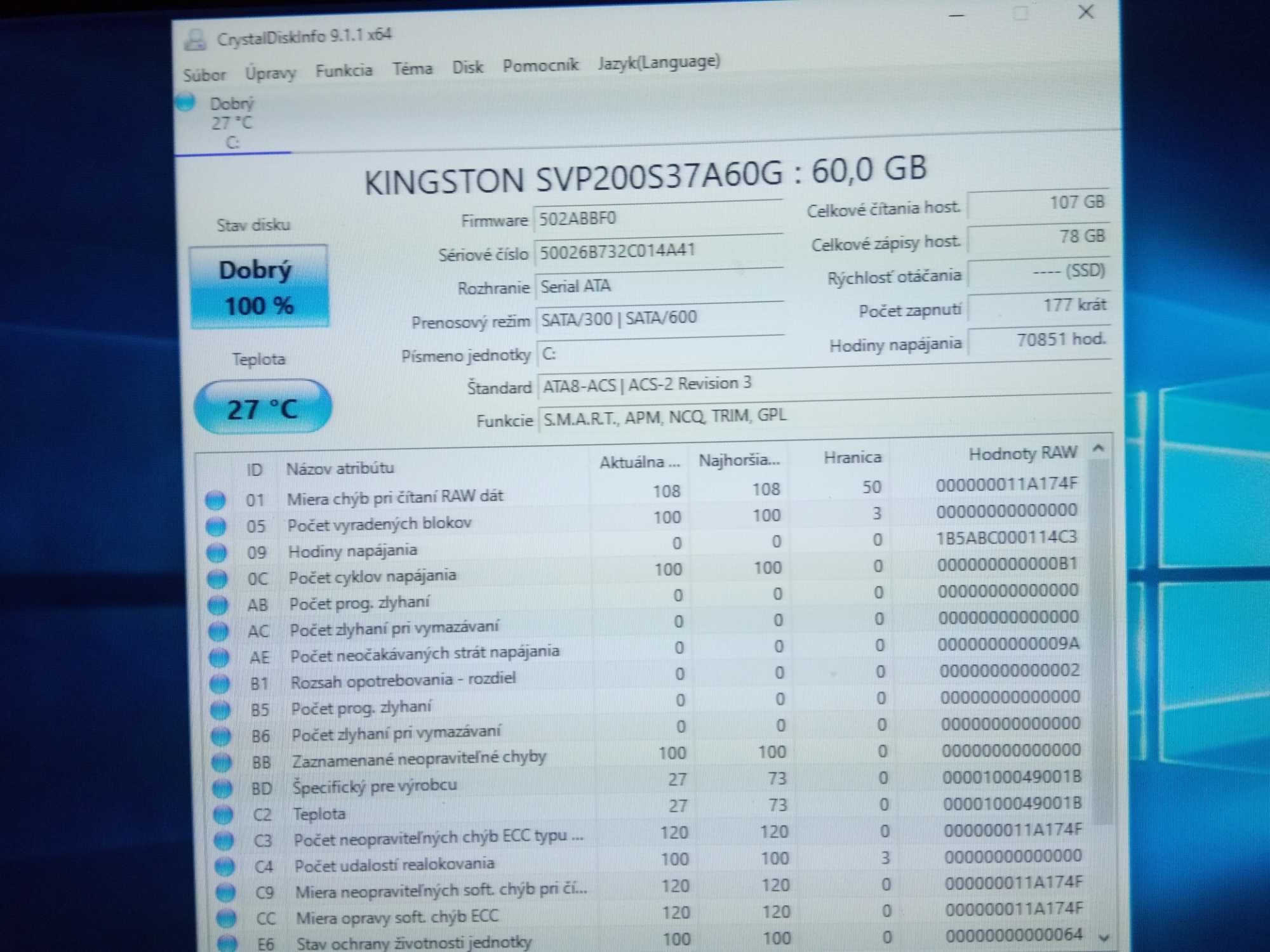Click the Dobrý 100 % health status button
Screen dimensions: 1270x952
[x=259, y=287]
